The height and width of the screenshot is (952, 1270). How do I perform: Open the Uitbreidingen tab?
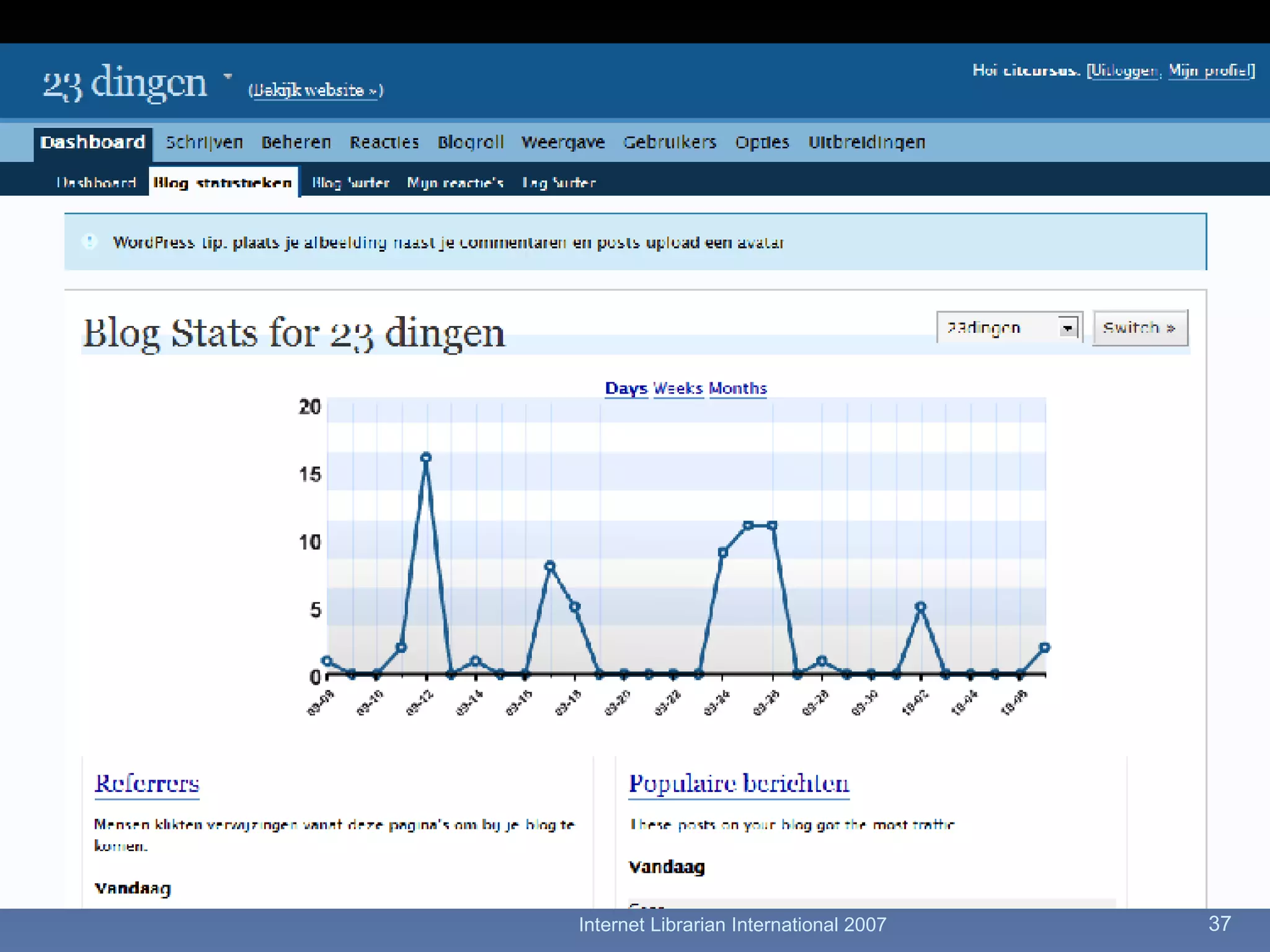click(866, 143)
